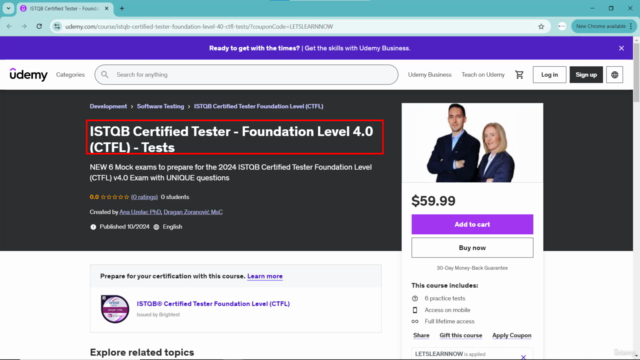This screenshot has height=360, width=640.
Task: Click the 6 practice tests text
Action: pyautogui.click(x=445, y=298)
